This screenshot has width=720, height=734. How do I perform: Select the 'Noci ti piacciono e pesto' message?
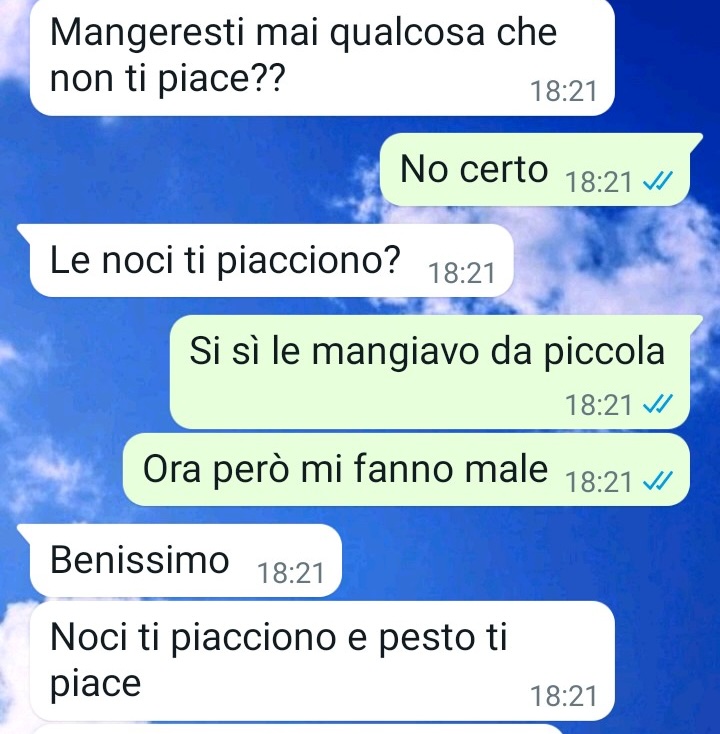322,661
